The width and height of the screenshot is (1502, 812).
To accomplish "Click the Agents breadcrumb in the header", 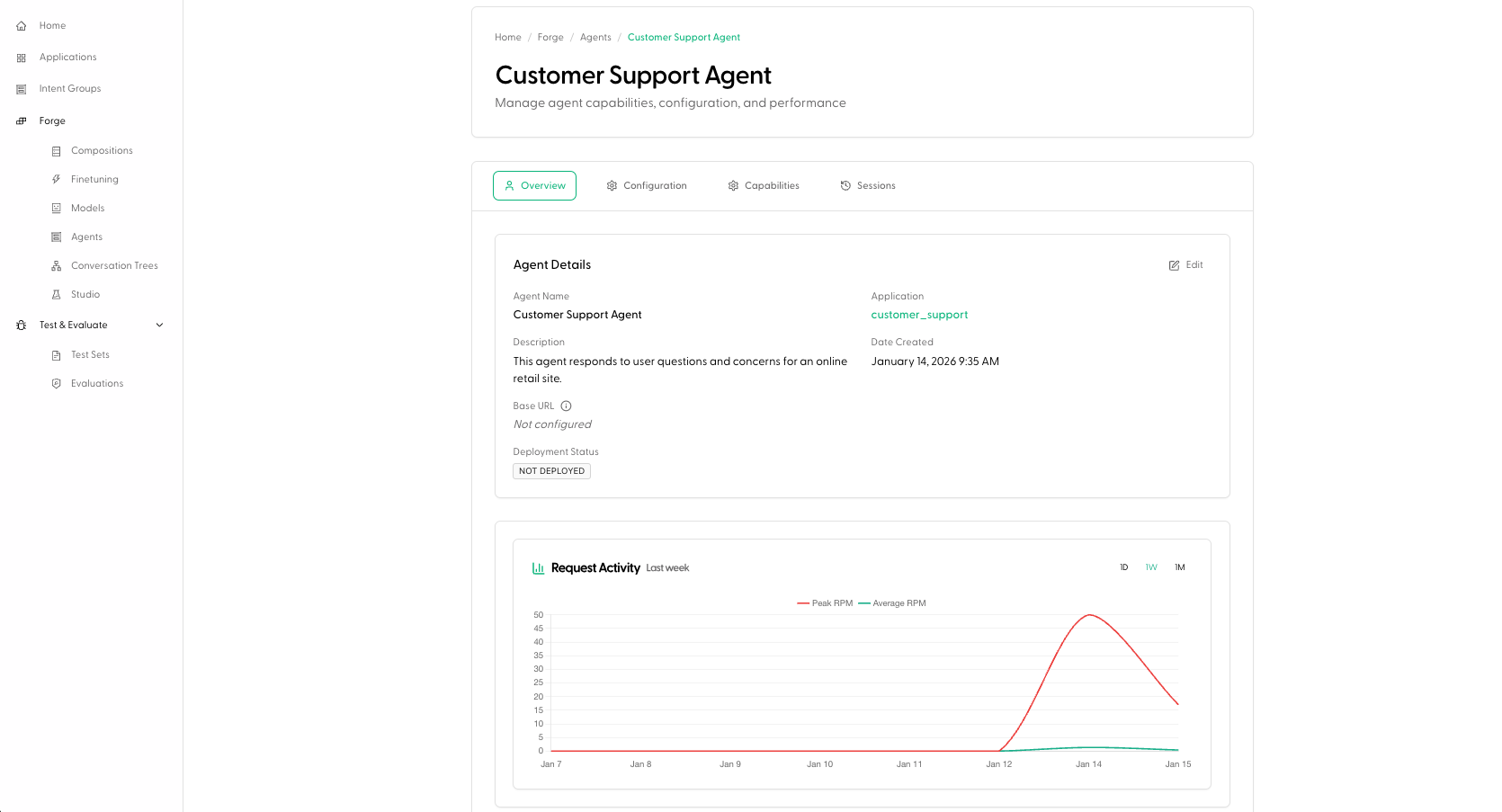I will [595, 37].
